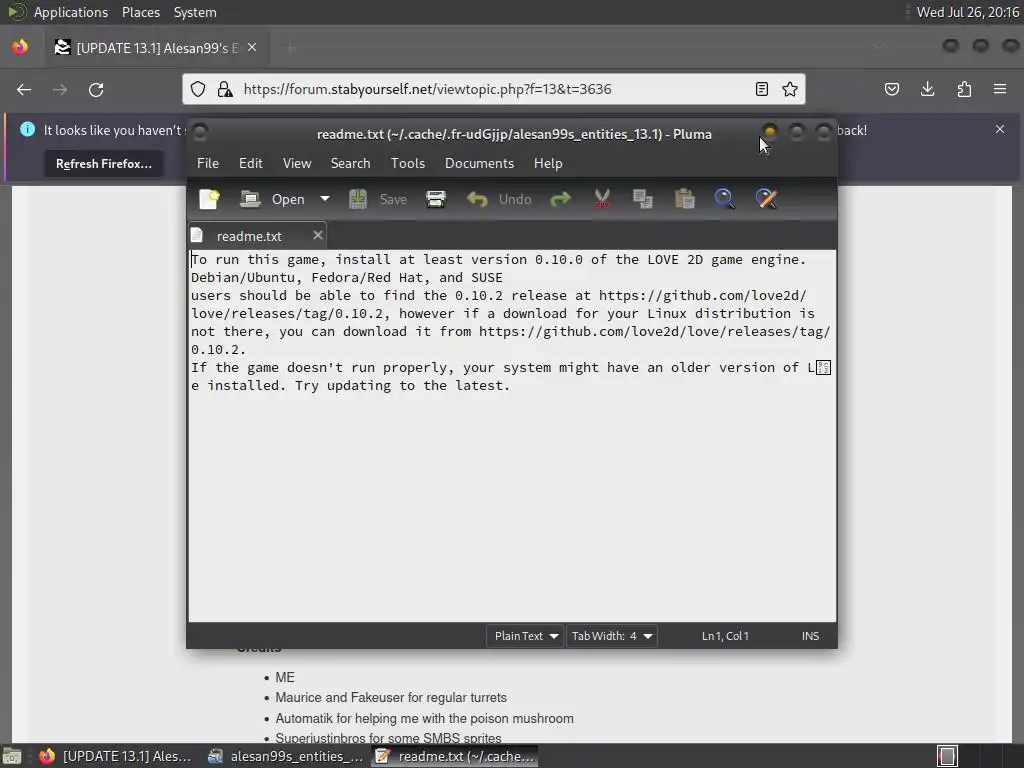Open the Firefox hamburger menu

click(1000, 89)
